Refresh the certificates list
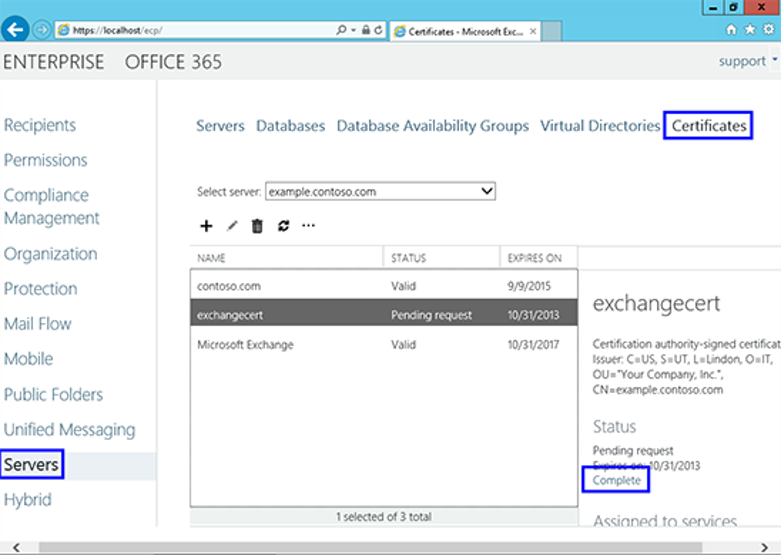Screen dimensions: 781x555 tap(283, 226)
